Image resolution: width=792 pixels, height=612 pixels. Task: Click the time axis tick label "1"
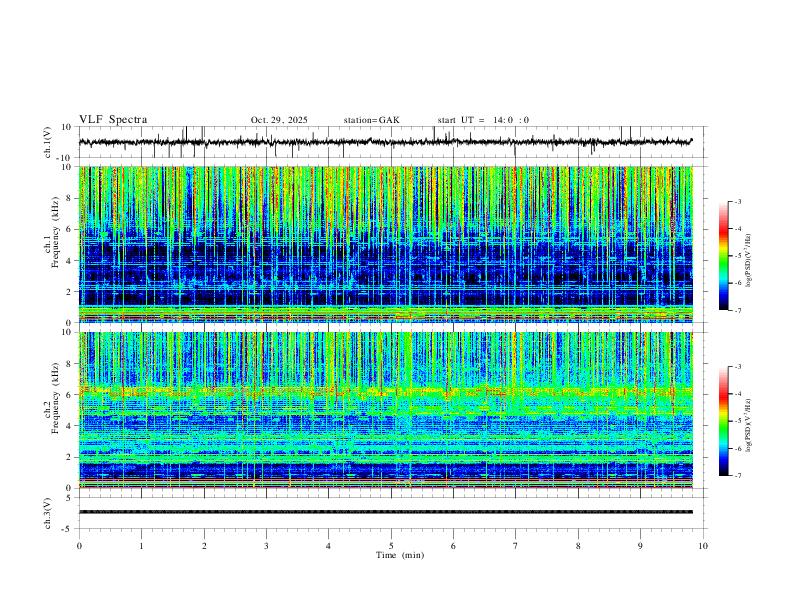click(x=141, y=546)
